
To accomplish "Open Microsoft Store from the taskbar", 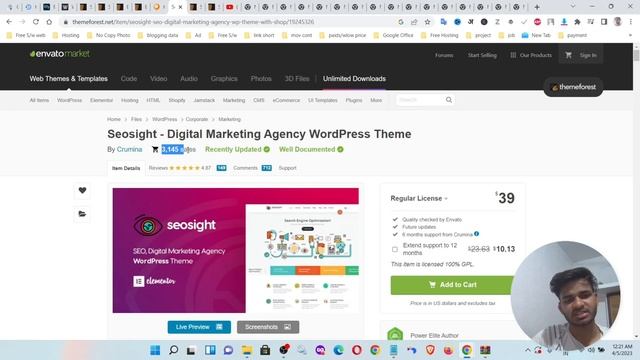I will click(x=265, y=350).
